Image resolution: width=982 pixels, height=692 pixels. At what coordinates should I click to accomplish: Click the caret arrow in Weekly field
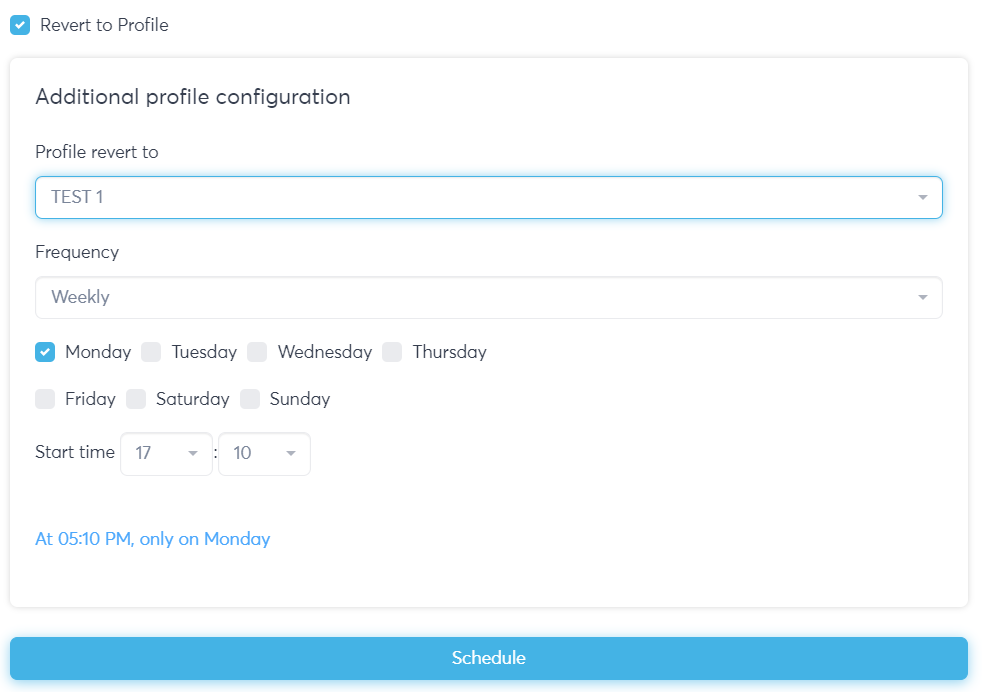(x=922, y=298)
